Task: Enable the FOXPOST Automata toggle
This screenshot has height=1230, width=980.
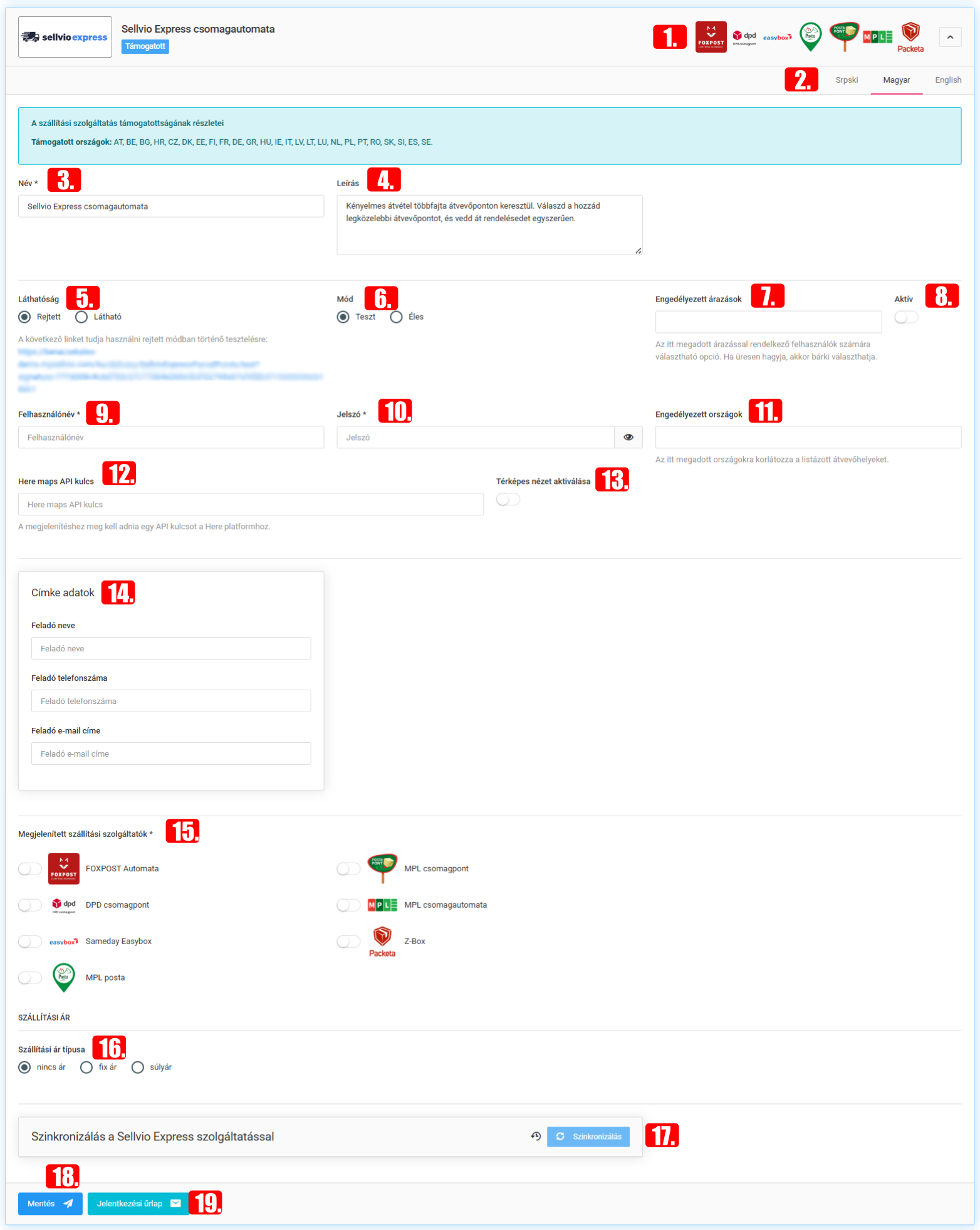Action: (x=29, y=869)
